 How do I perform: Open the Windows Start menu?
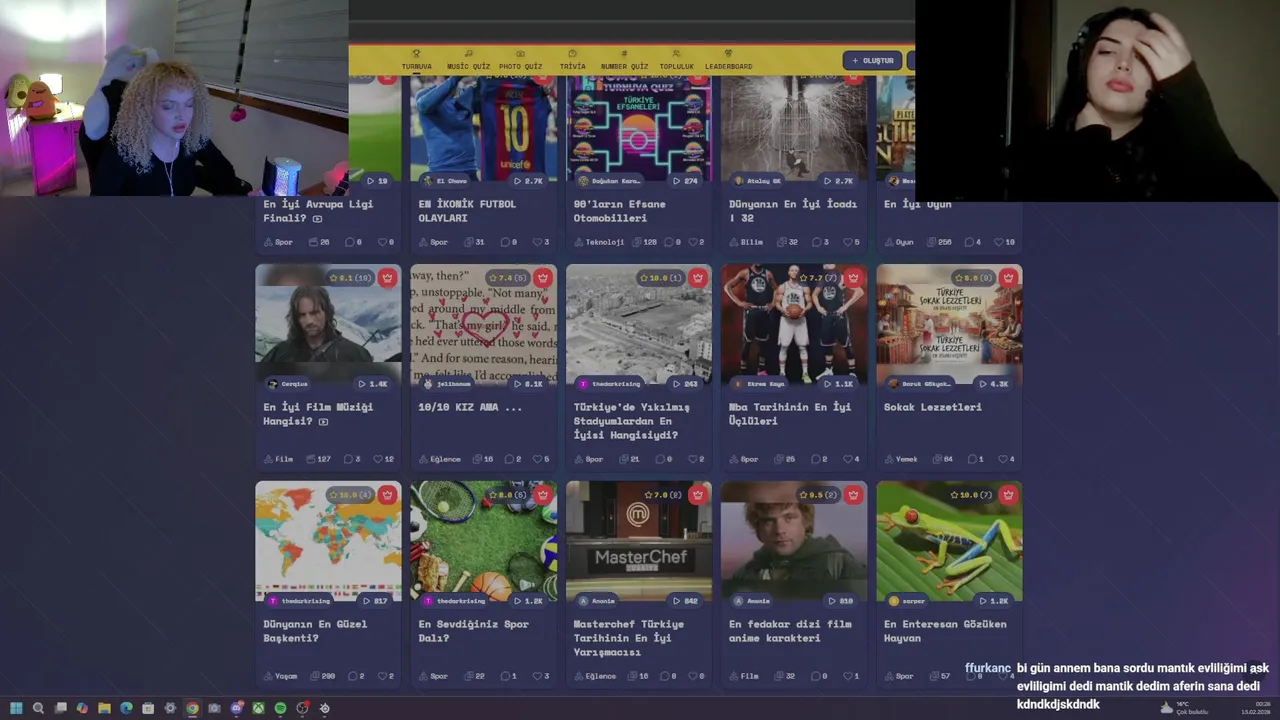point(16,708)
